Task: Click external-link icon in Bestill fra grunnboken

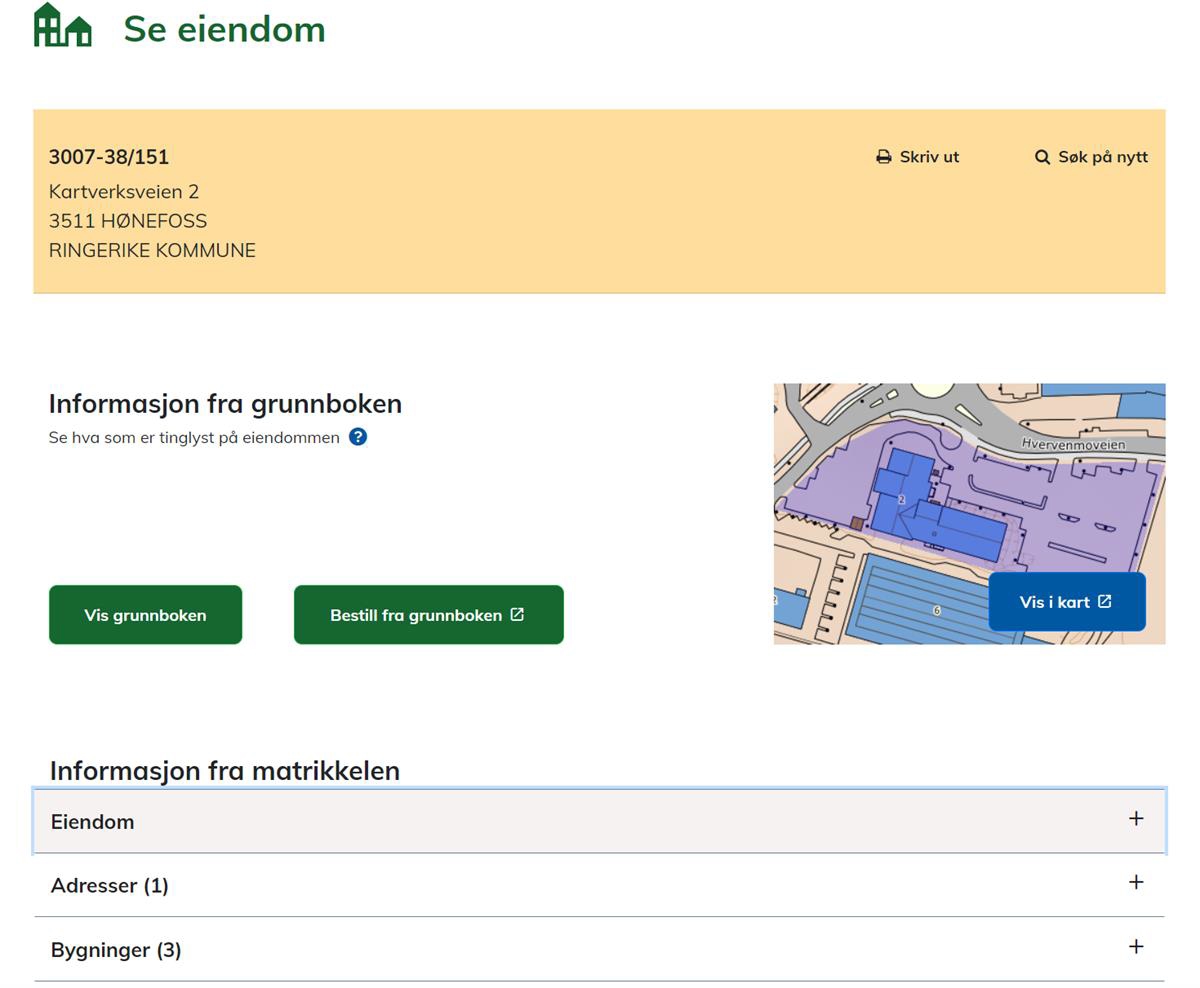Action: tap(517, 614)
